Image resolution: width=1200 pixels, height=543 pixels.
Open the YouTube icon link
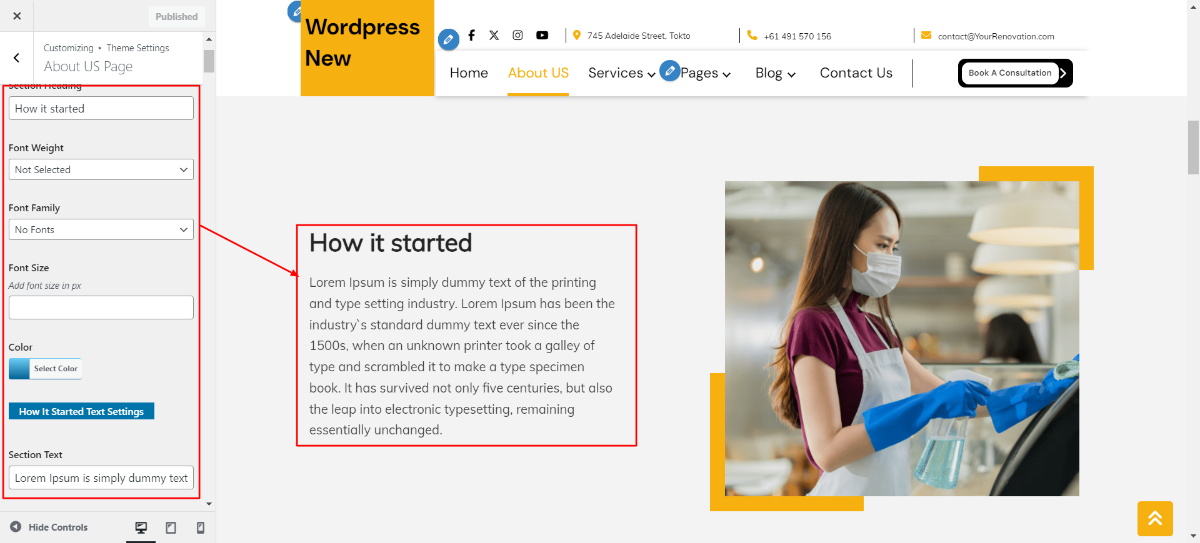point(542,35)
